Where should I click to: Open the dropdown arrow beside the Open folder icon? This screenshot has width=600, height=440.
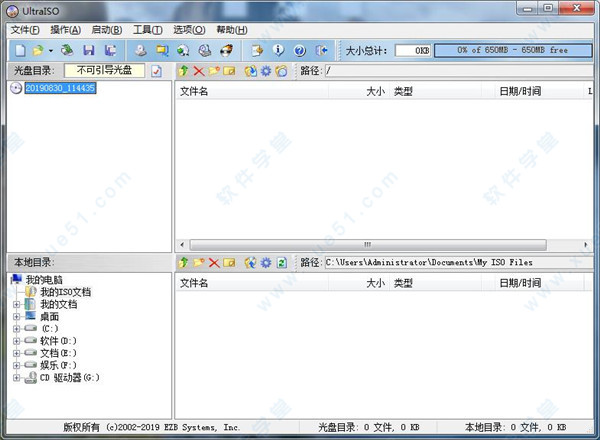point(51,51)
